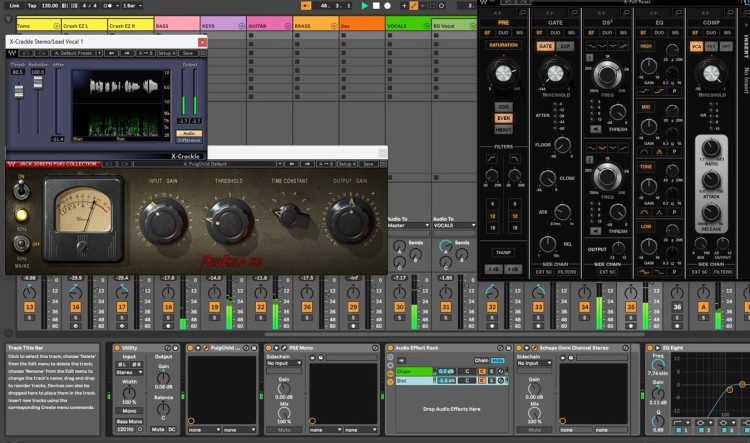Click the Tap tempo button
This screenshot has height=443, width=750.
[32, 6]
